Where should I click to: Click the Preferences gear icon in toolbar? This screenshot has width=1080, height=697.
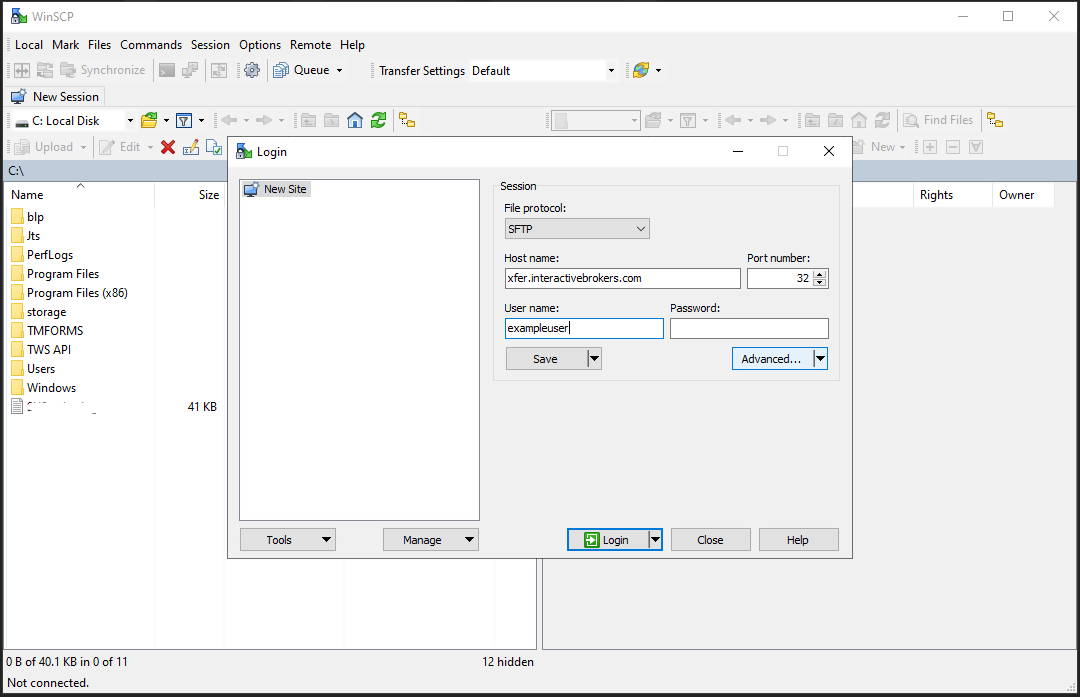tap(252, 70)
